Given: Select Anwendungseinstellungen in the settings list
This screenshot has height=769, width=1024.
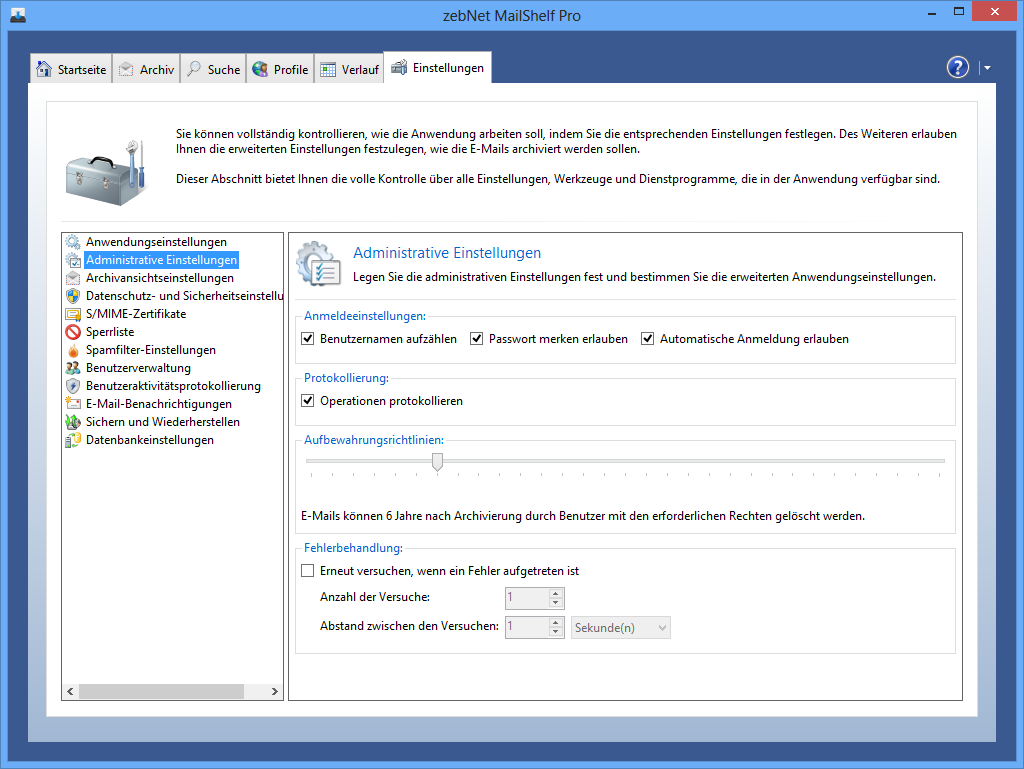Looking at the screenshot, I should coord(156,242).
